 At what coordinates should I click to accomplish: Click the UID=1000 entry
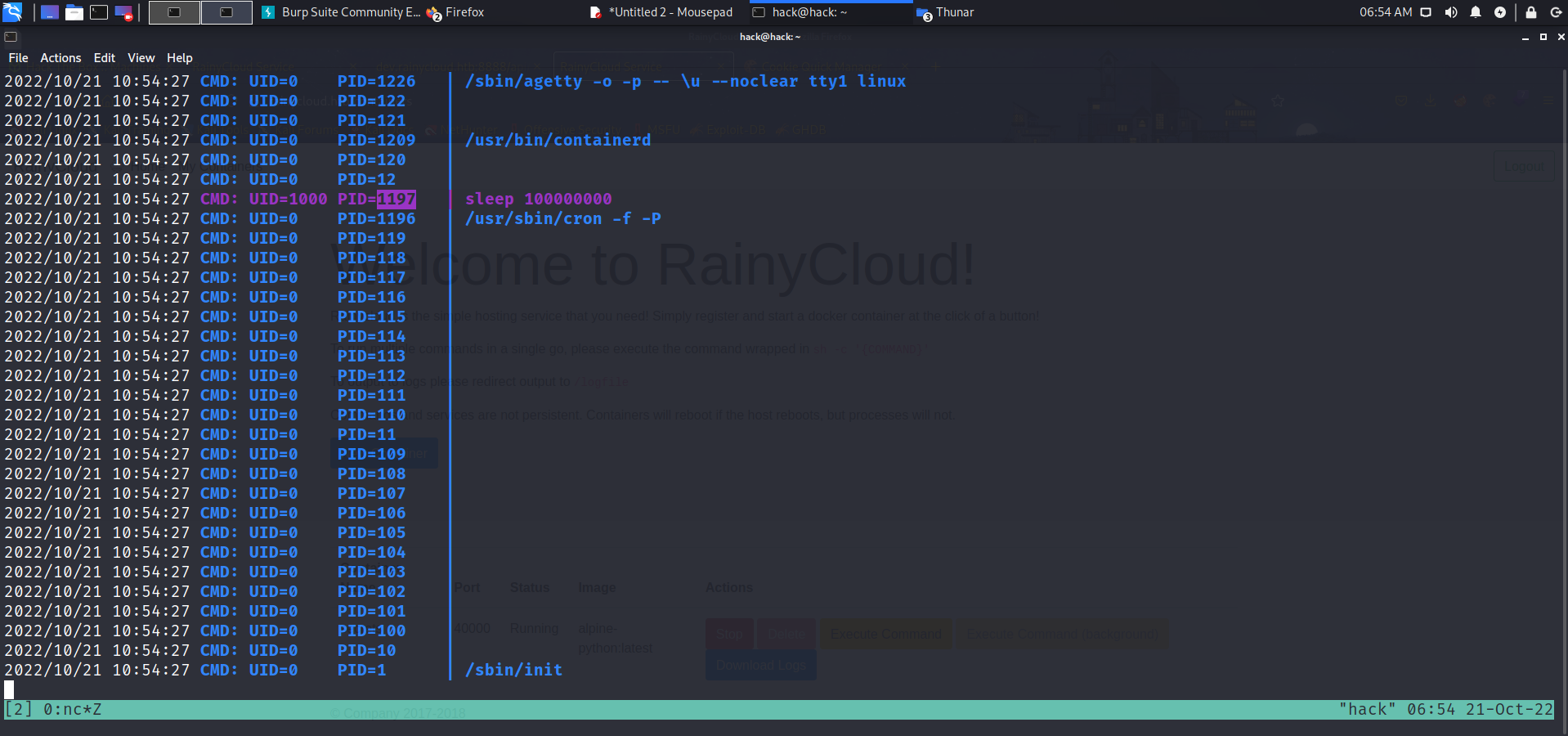click(288, 199)
